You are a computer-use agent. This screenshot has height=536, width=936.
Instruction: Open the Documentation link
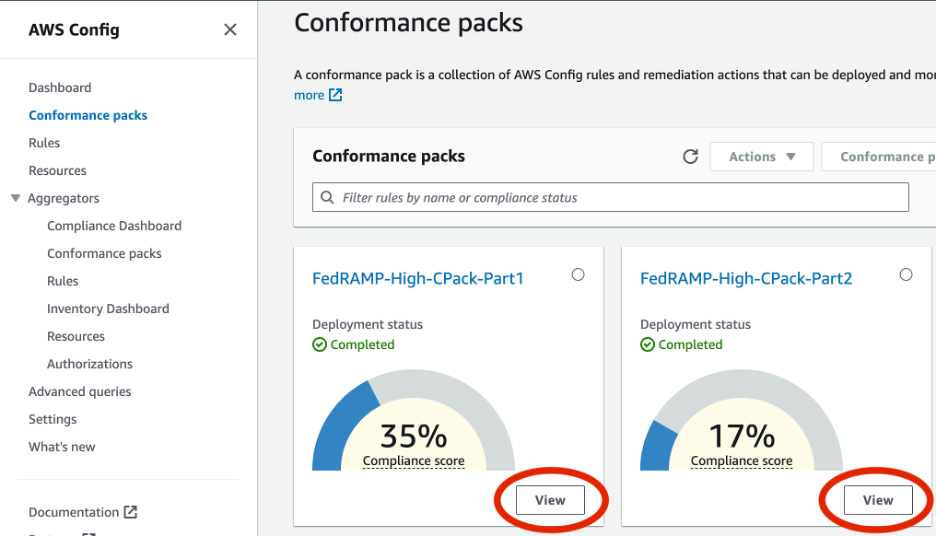tap(73, 512)
